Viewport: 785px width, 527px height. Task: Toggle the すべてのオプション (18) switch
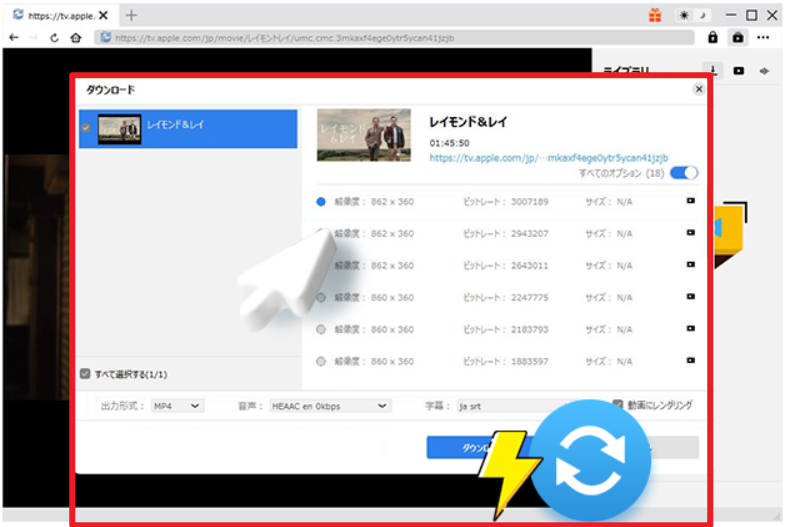pos(683,173)
